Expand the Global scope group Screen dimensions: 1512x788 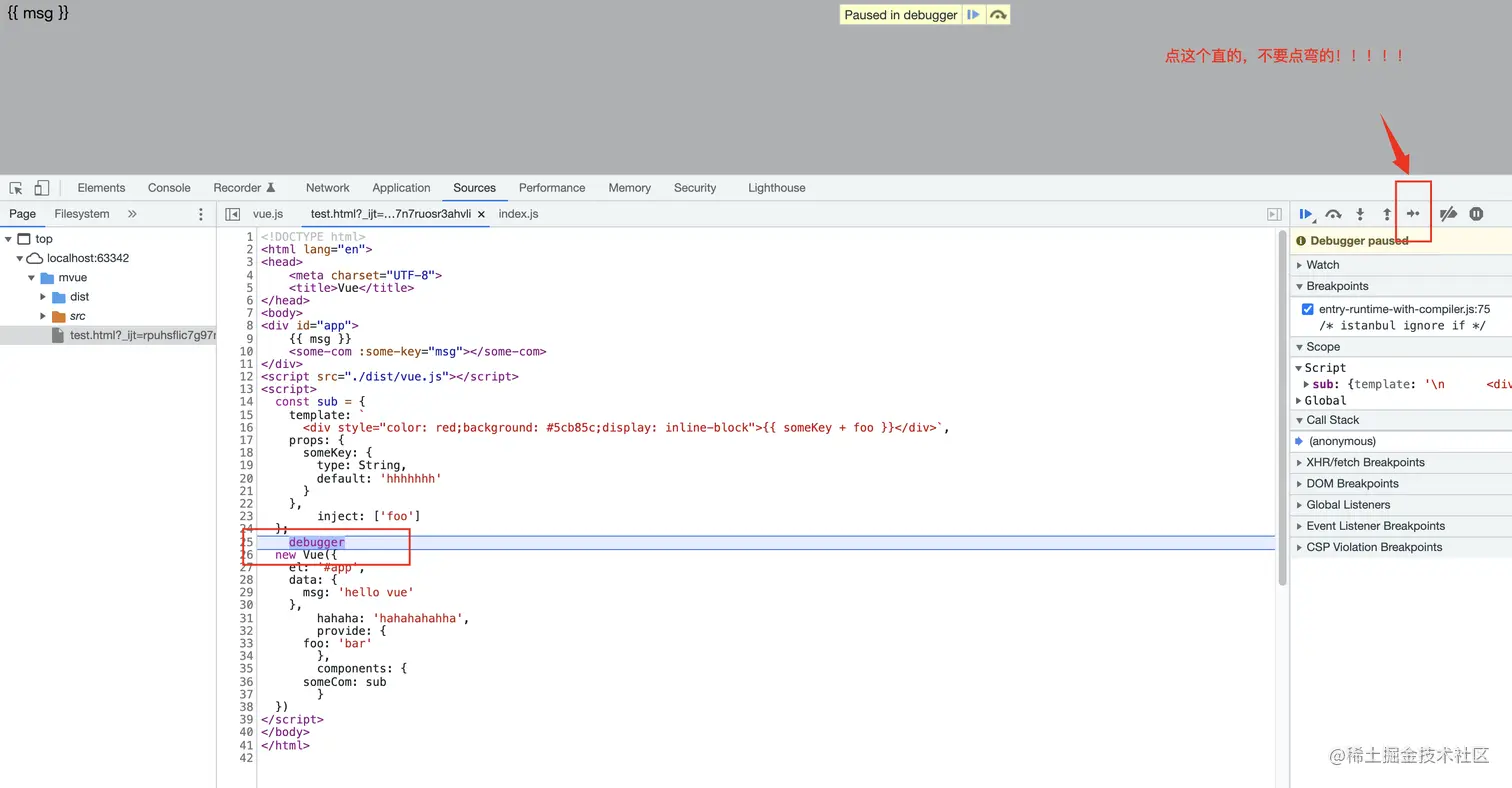(1326, 401)
